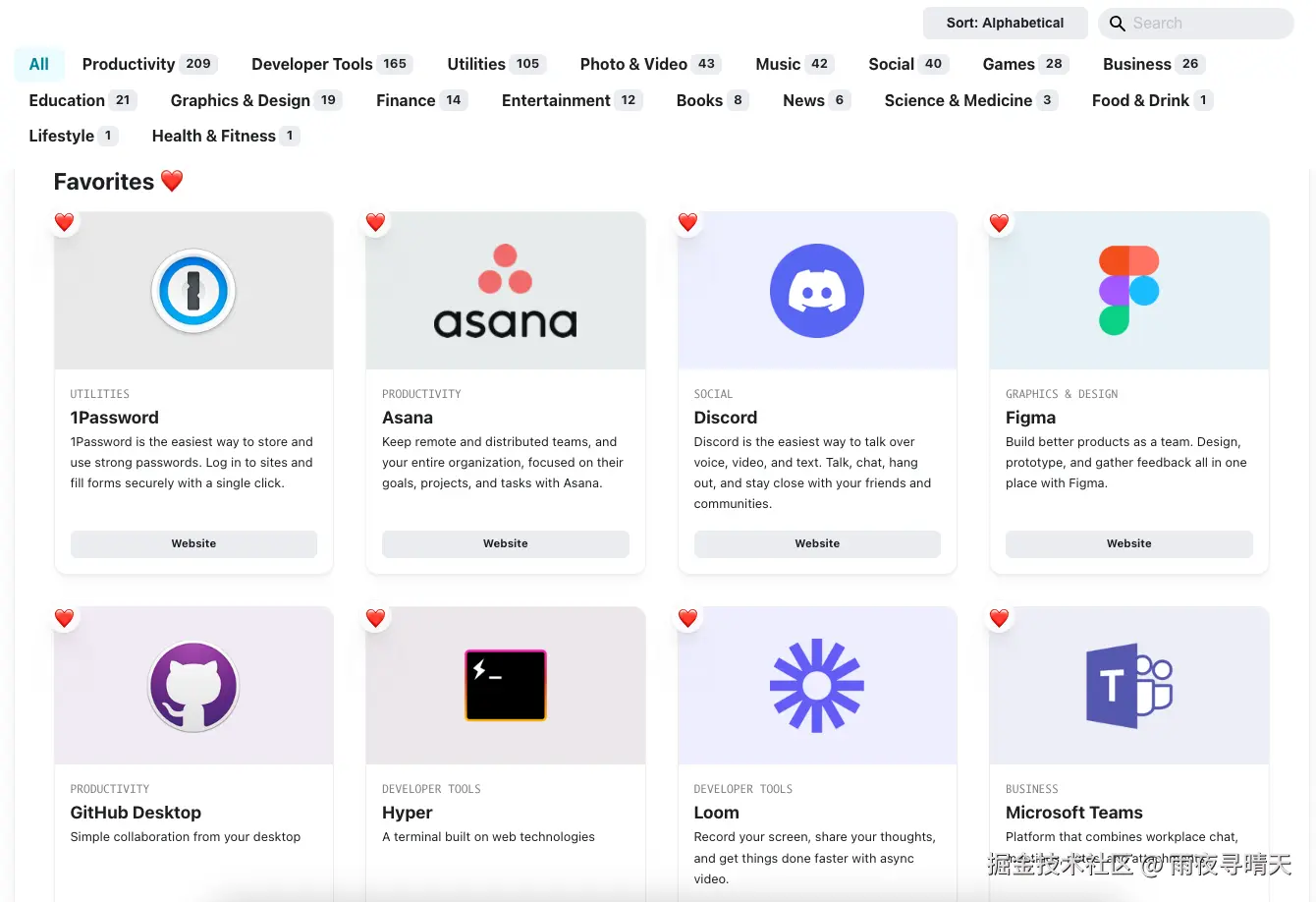
Task: Click the Hyper terminal icon
Action: (505, 686)
